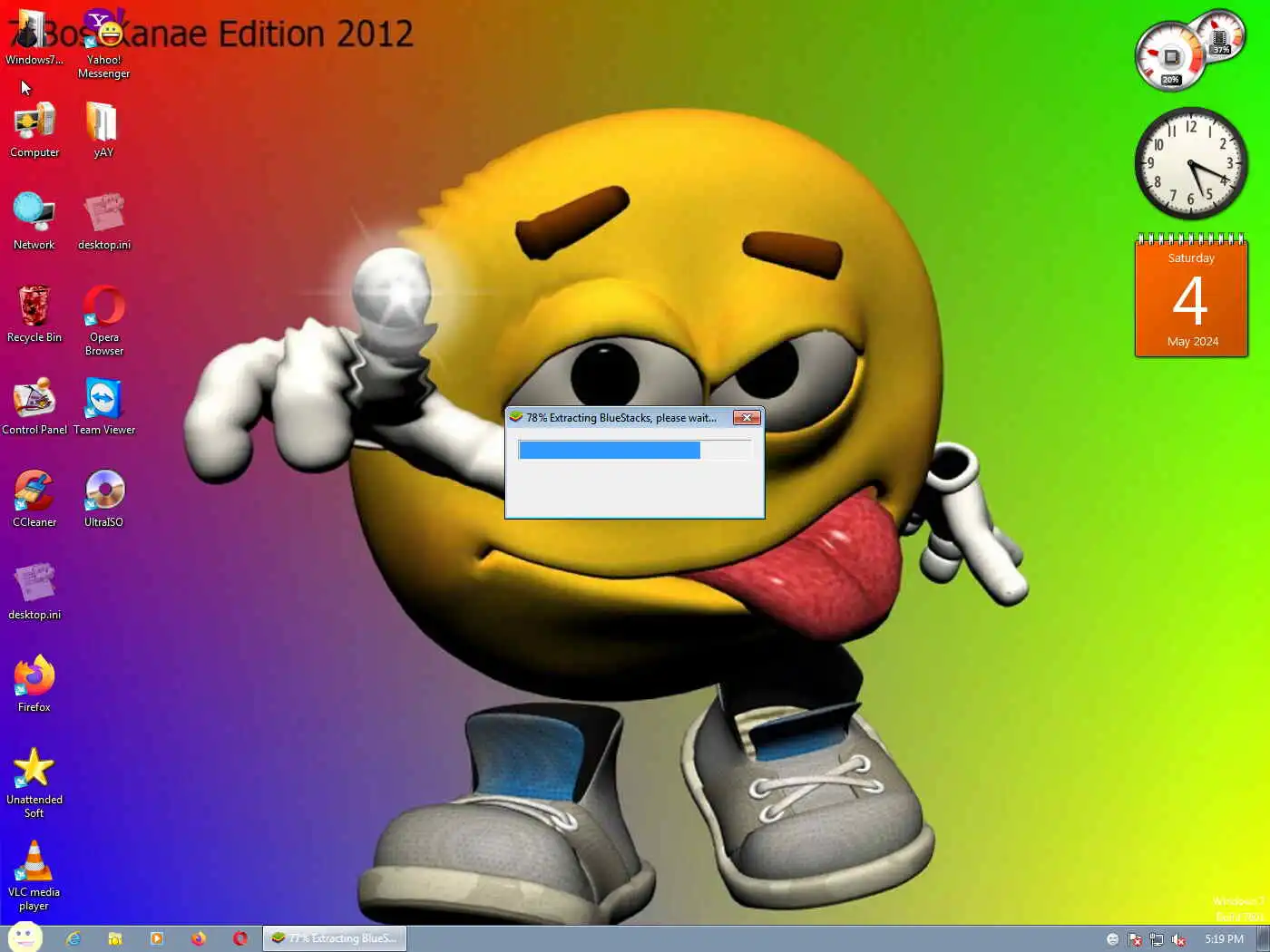Click the analog clock gadget
The width and height of the screenshot is (1270, 952).
[x=1191, y=163]
